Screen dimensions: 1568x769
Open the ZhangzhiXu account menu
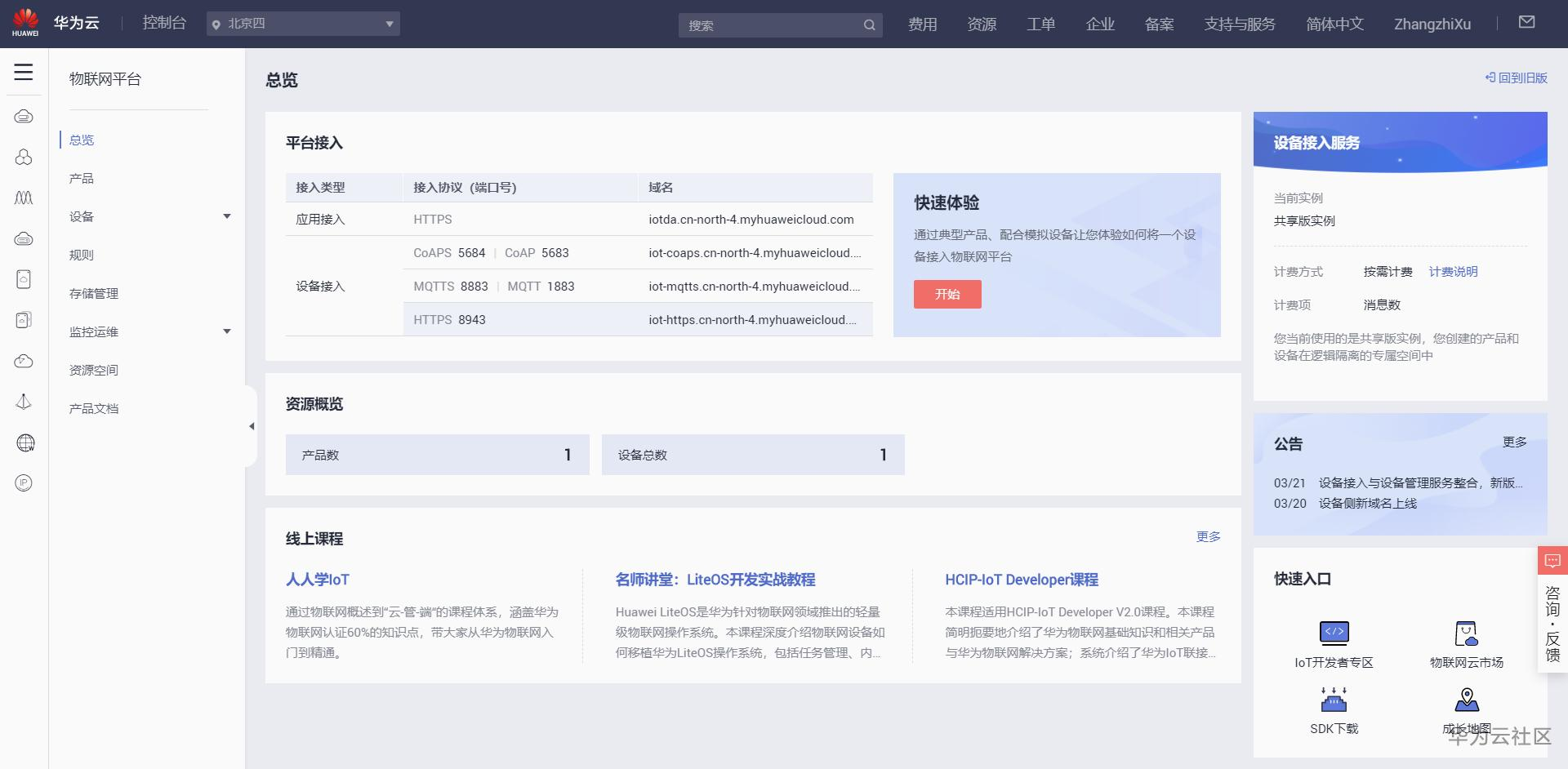1432,24
